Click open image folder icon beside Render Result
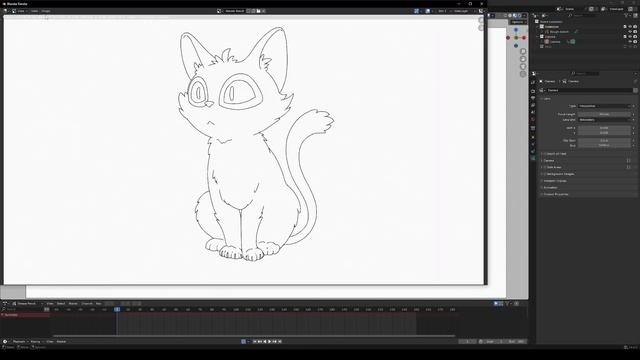The height and width of the screenshot is (360, 640). 258,11
